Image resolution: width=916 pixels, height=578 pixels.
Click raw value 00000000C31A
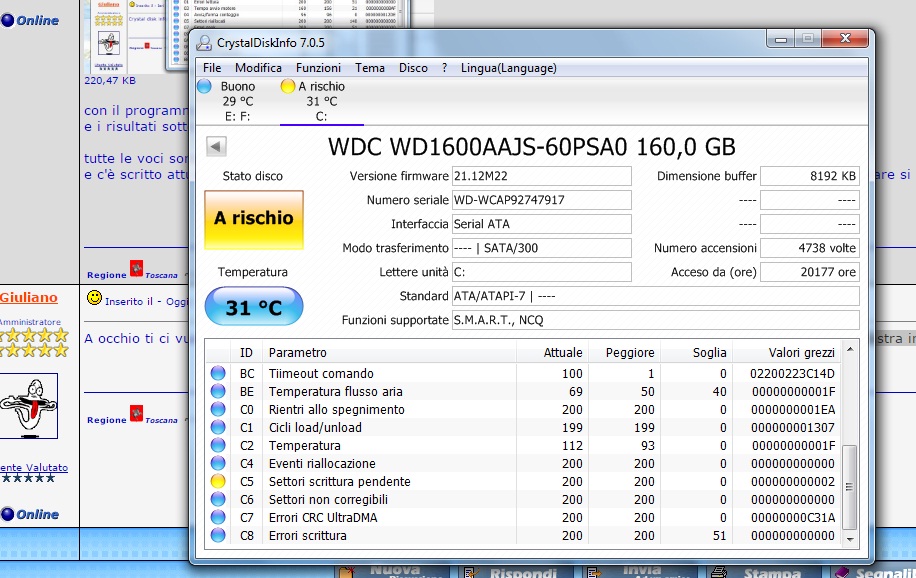click(793, 518)
